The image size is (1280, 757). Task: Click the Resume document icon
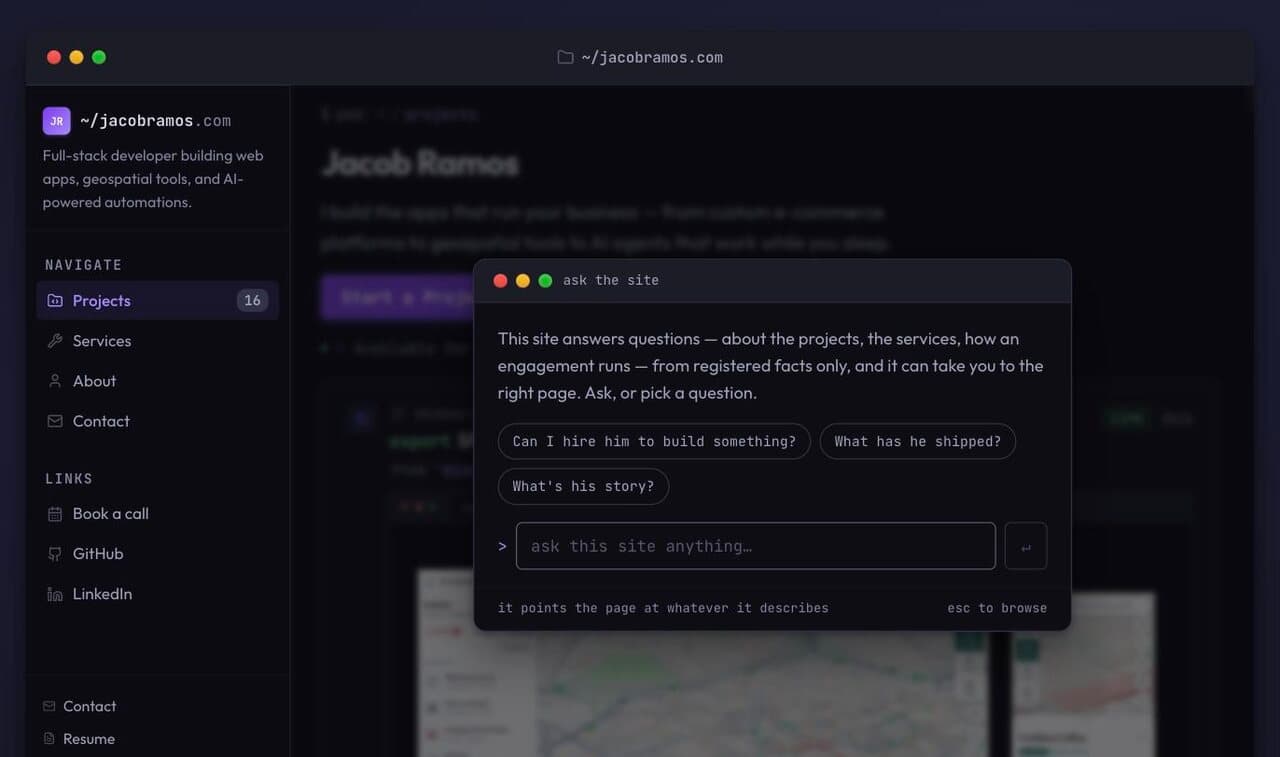(x=49, y=739)
